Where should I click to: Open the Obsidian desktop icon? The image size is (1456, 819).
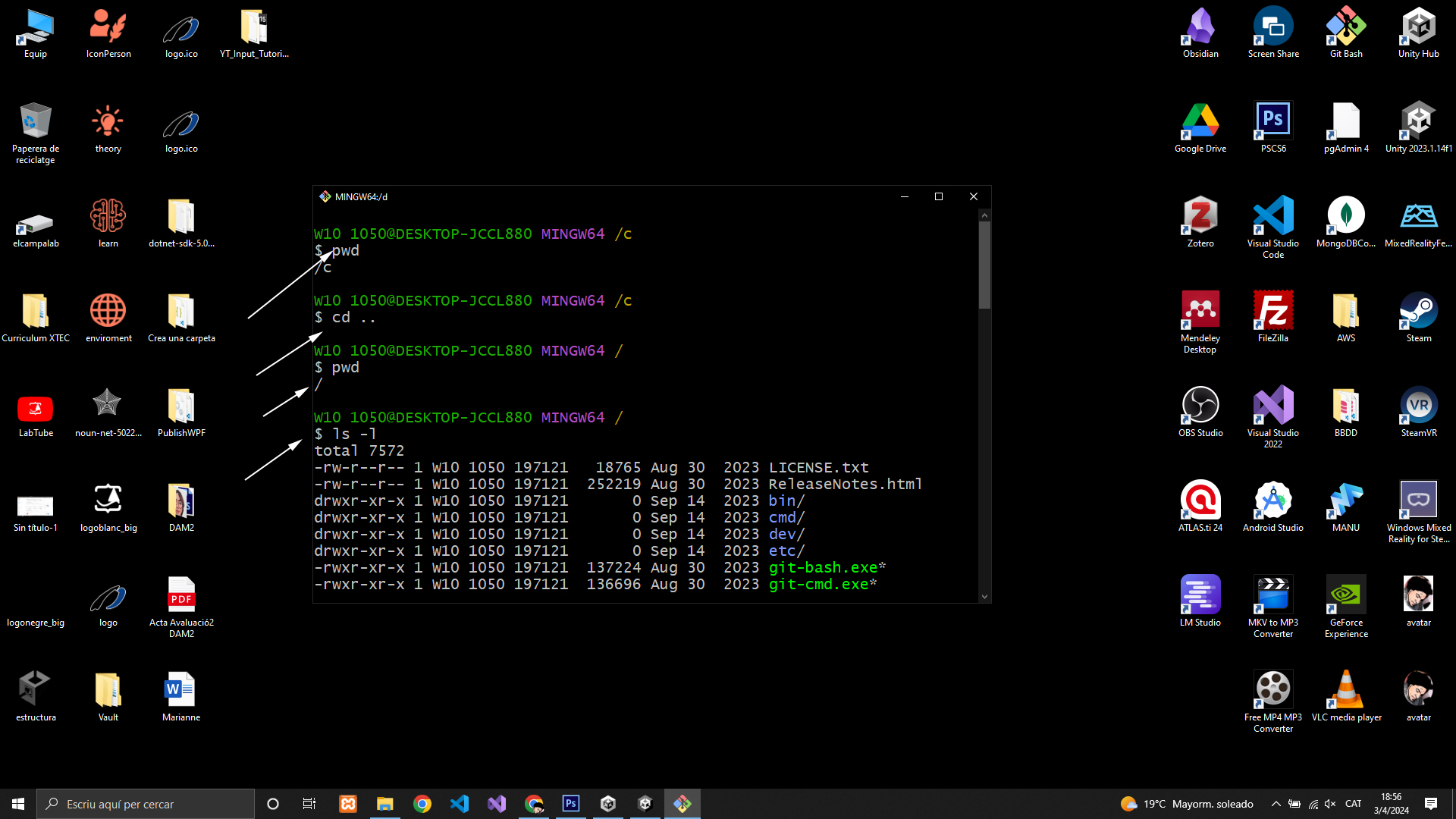(x=1200, y=27)
